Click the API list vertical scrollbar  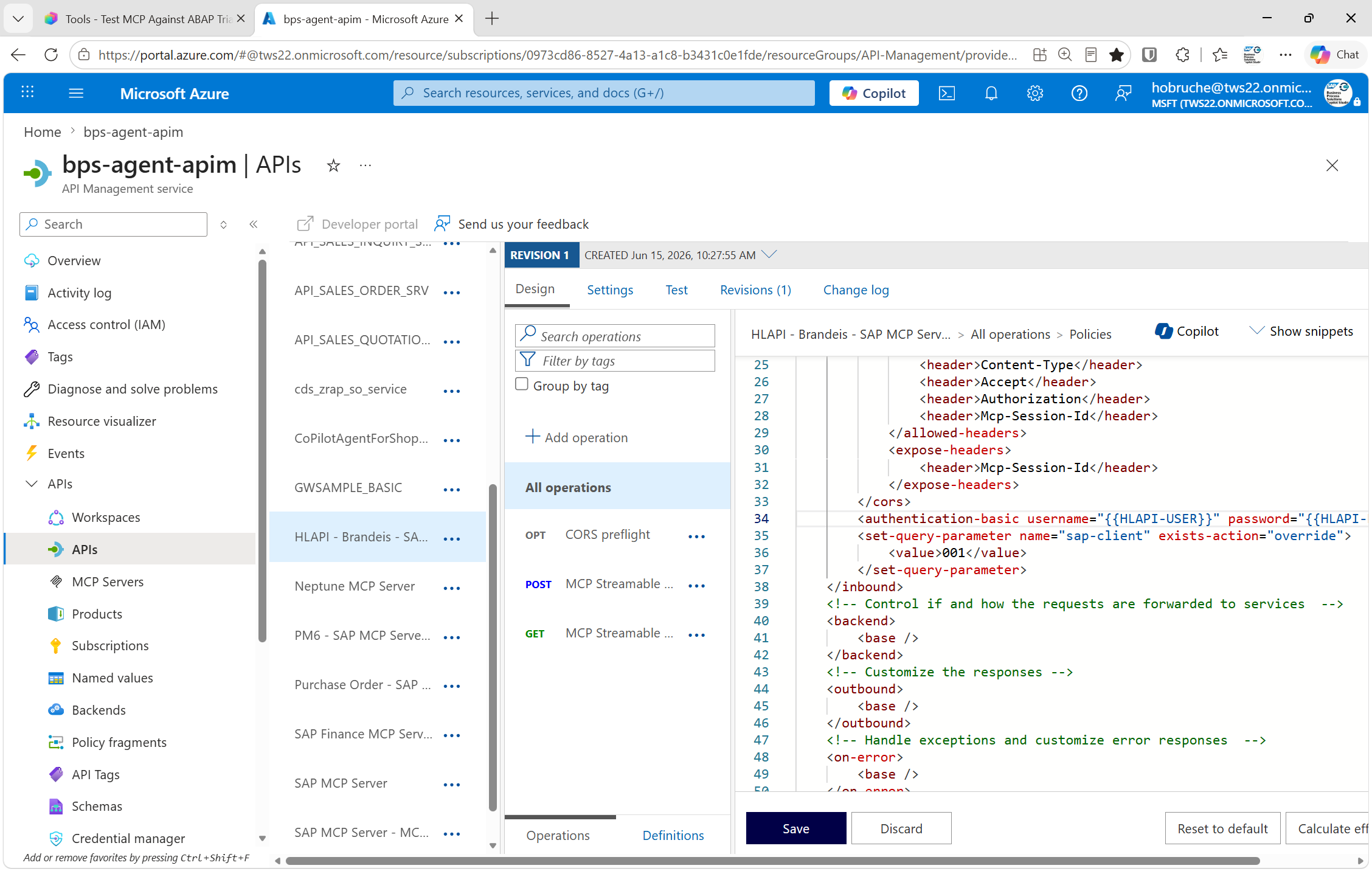click(x=493, y=647)
